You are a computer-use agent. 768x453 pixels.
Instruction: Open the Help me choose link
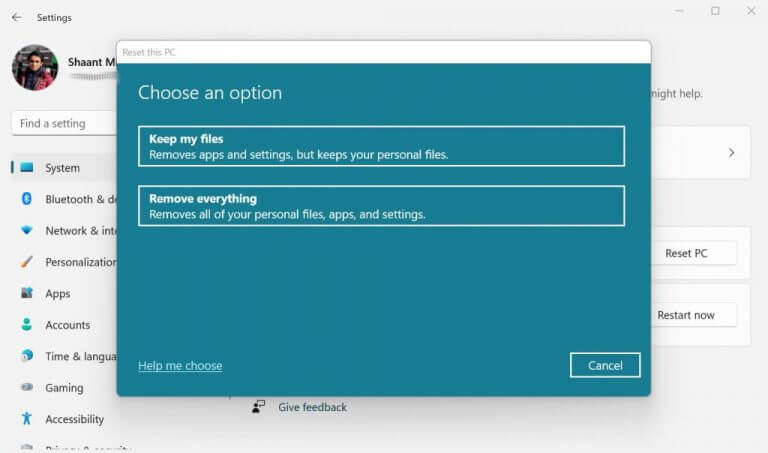(x=180, y=366)
